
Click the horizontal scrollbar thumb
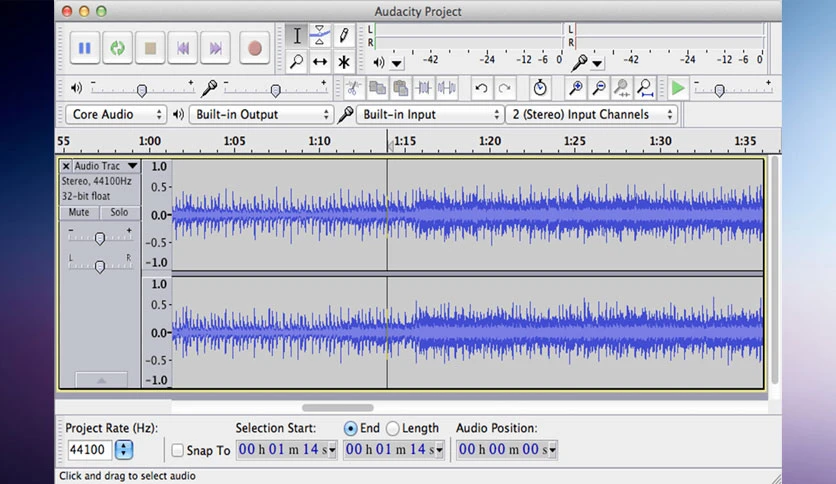(x=337, y=408)
